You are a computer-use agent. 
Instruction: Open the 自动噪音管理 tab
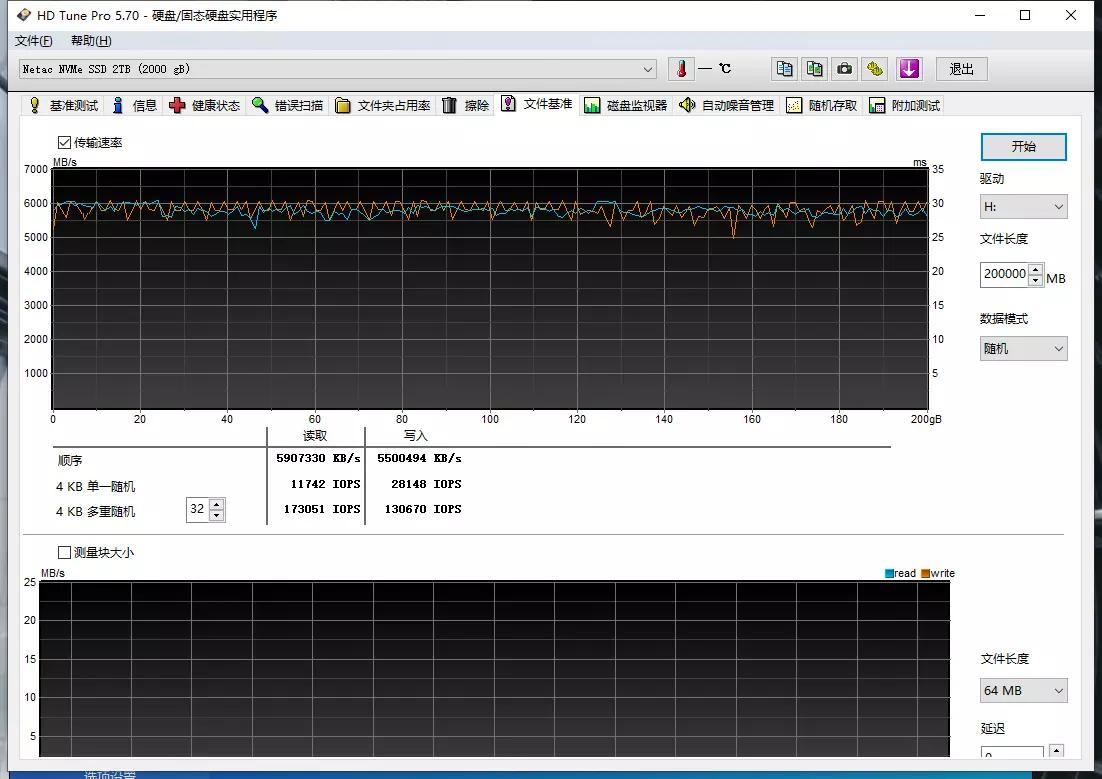[x=726, y=106]
